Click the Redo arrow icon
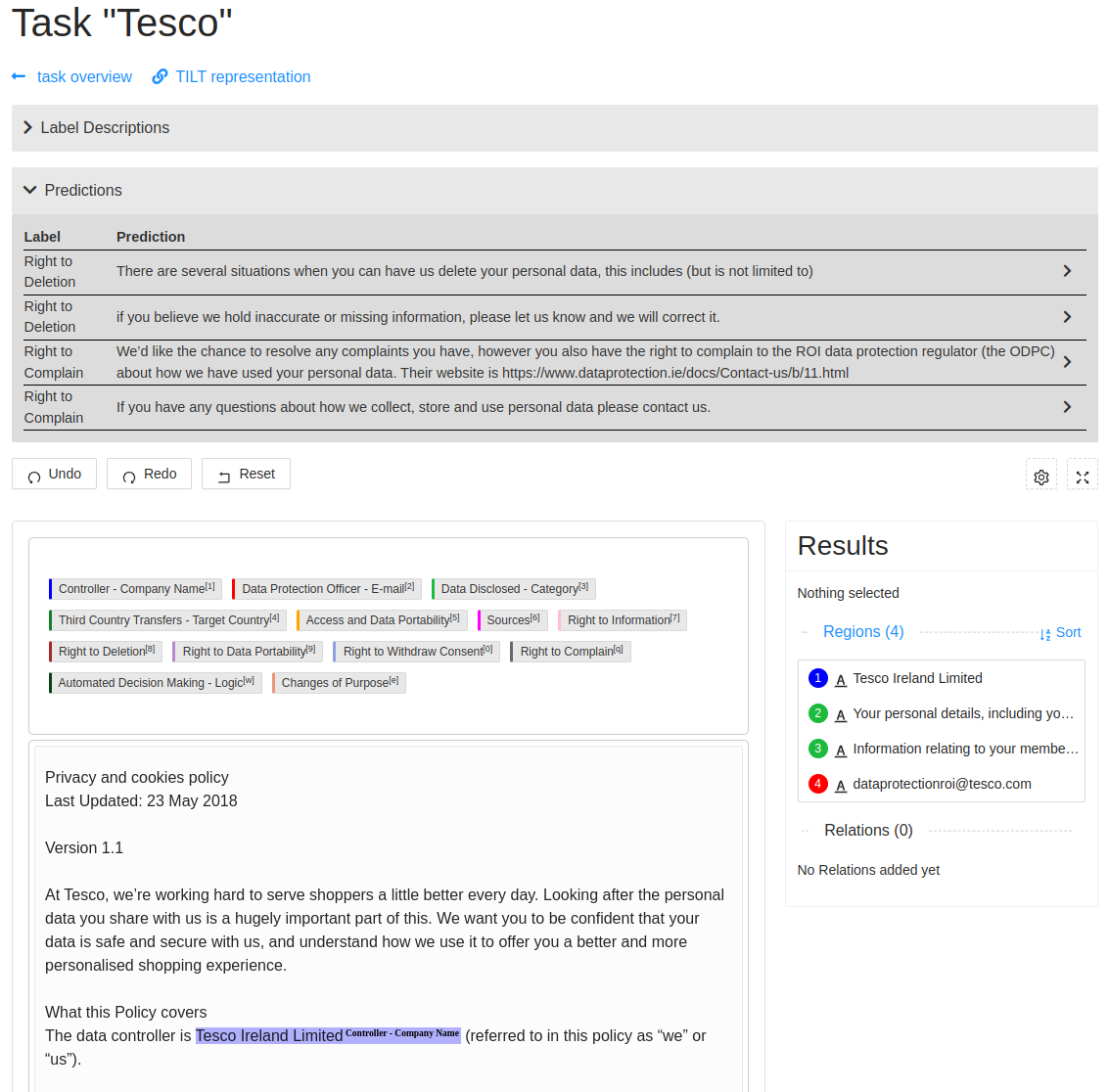Image resolution: width=1109 pixels, height=1092 pixels. tap(129, 476)
